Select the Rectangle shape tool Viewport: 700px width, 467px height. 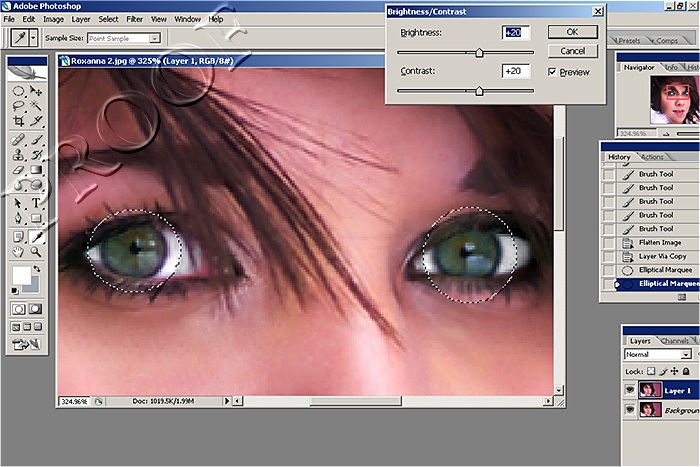[36, 218]
